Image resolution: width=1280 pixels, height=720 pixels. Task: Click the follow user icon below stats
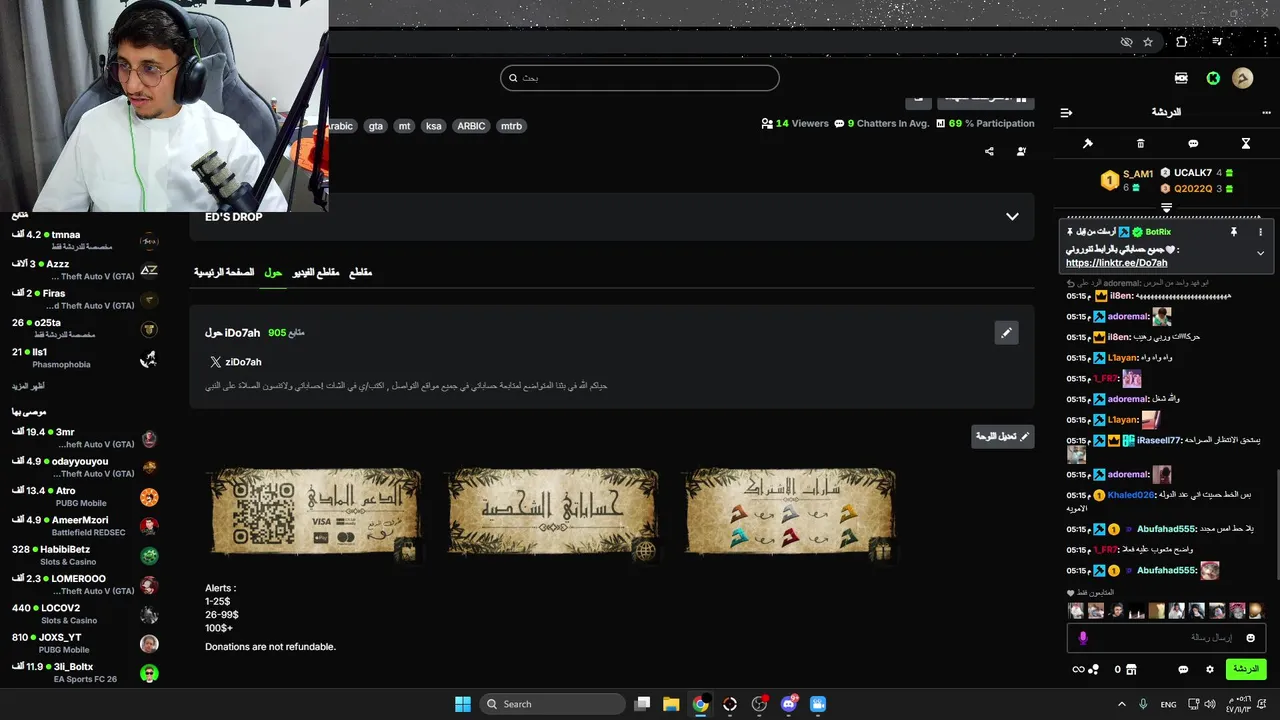pos(1021,152)
